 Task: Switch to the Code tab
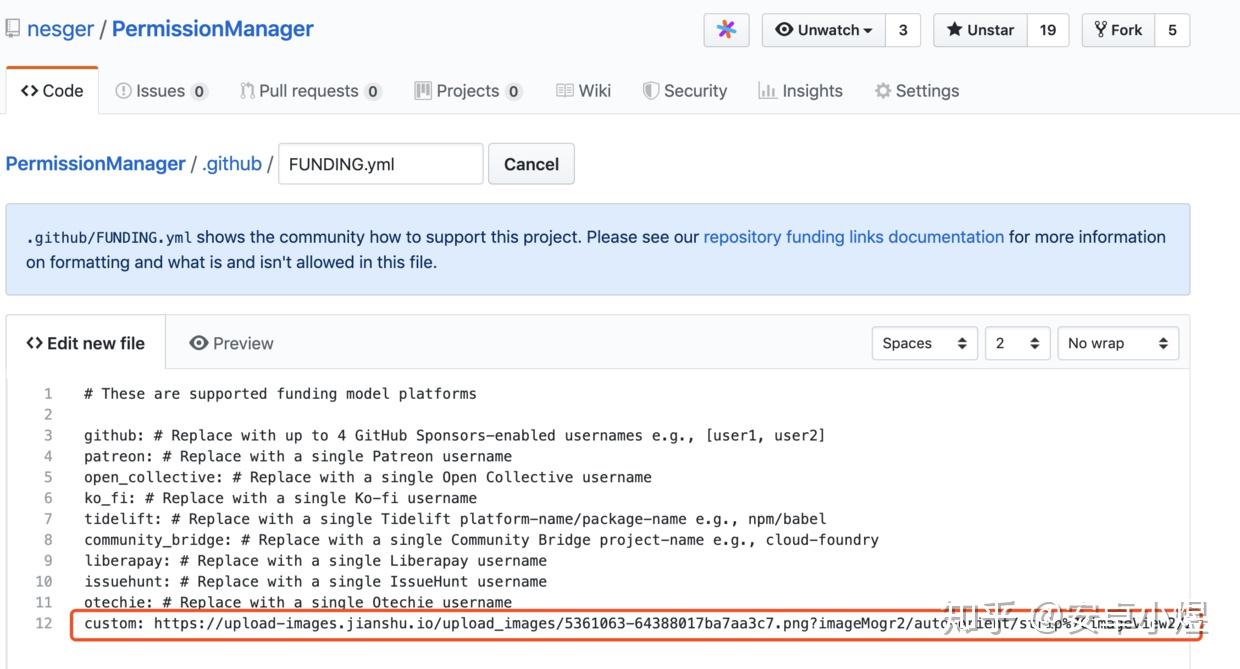click(52, 90)
